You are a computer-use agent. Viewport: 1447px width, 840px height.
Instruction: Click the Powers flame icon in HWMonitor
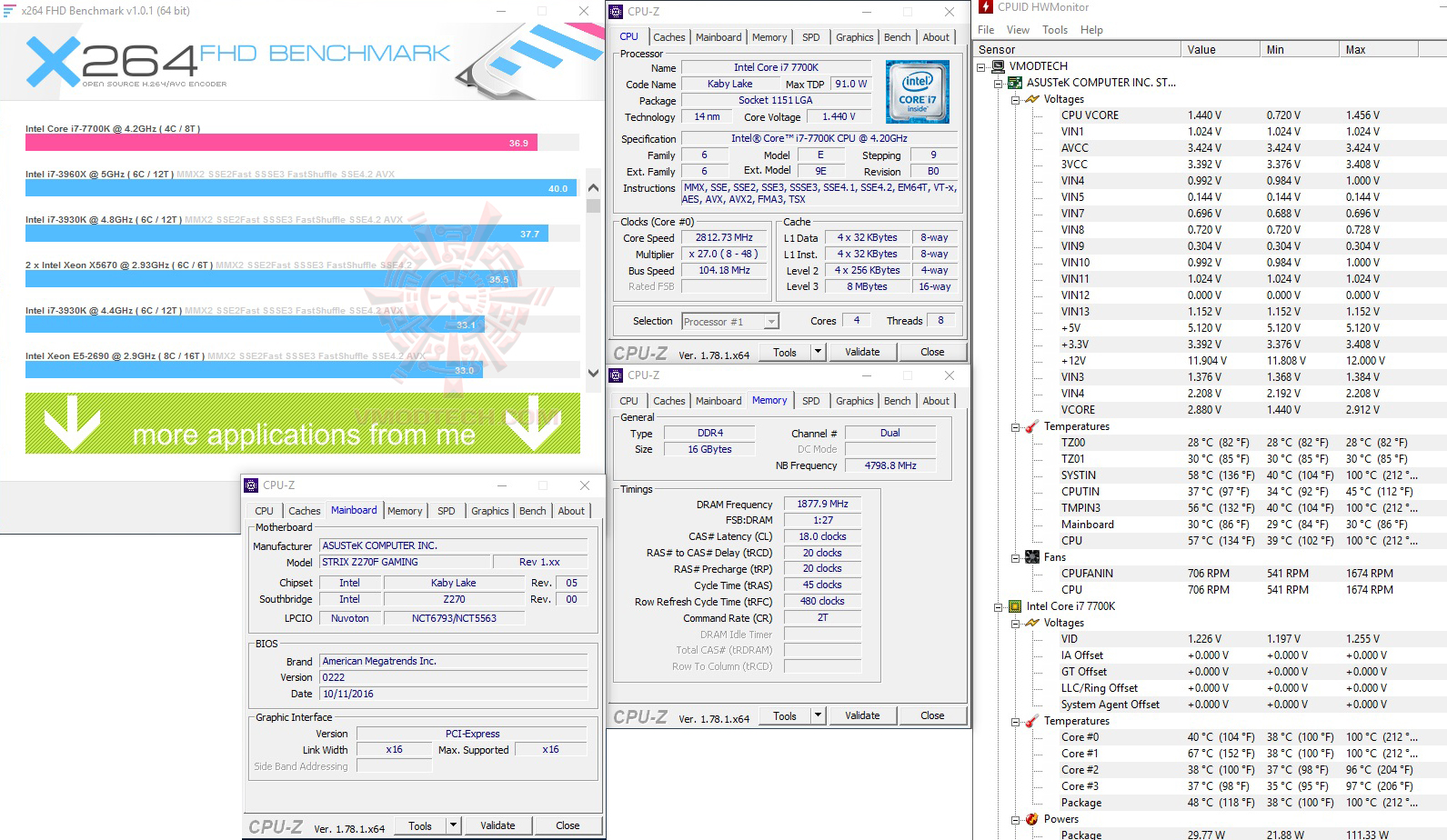1031,819
